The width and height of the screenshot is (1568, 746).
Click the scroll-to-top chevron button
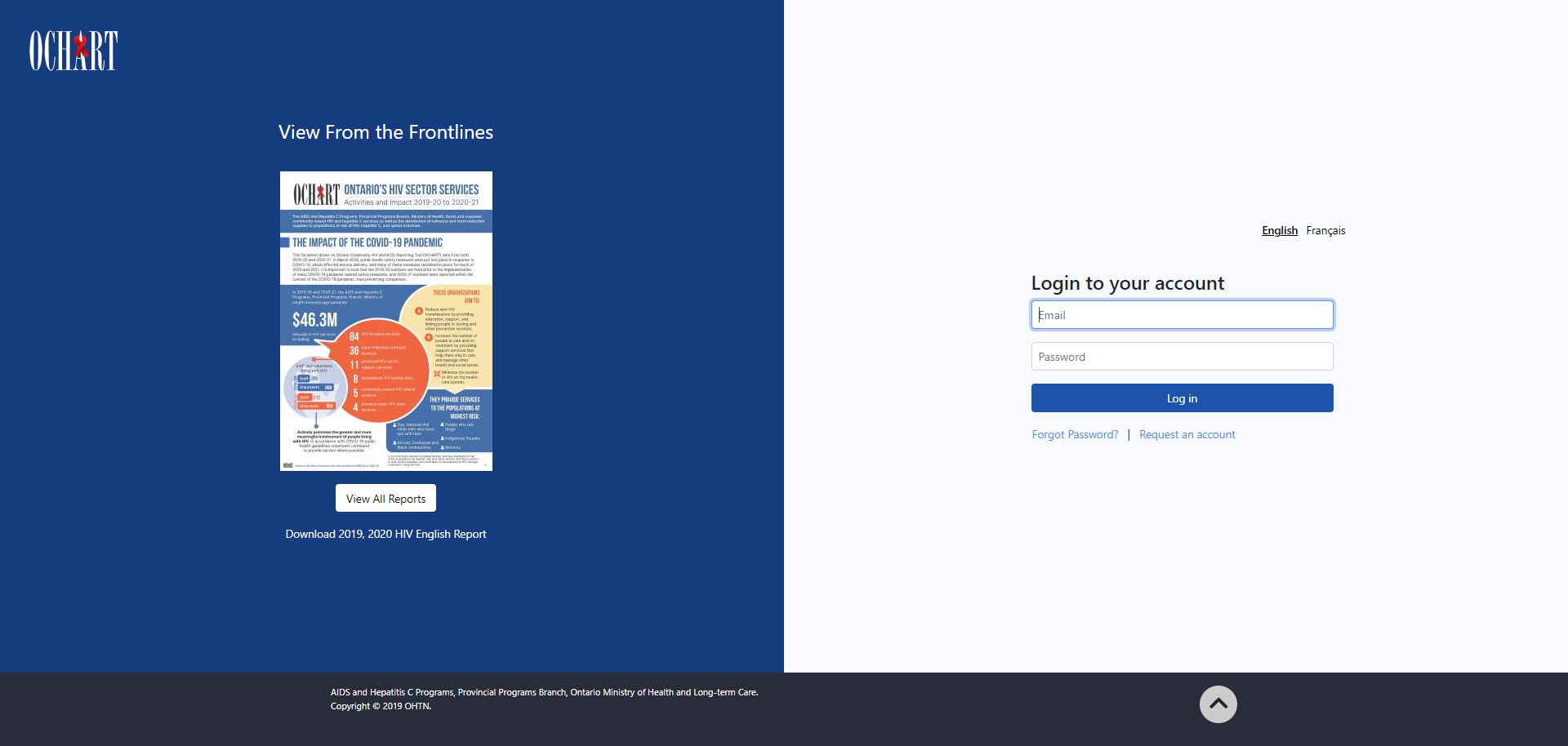pos(1218,704)
